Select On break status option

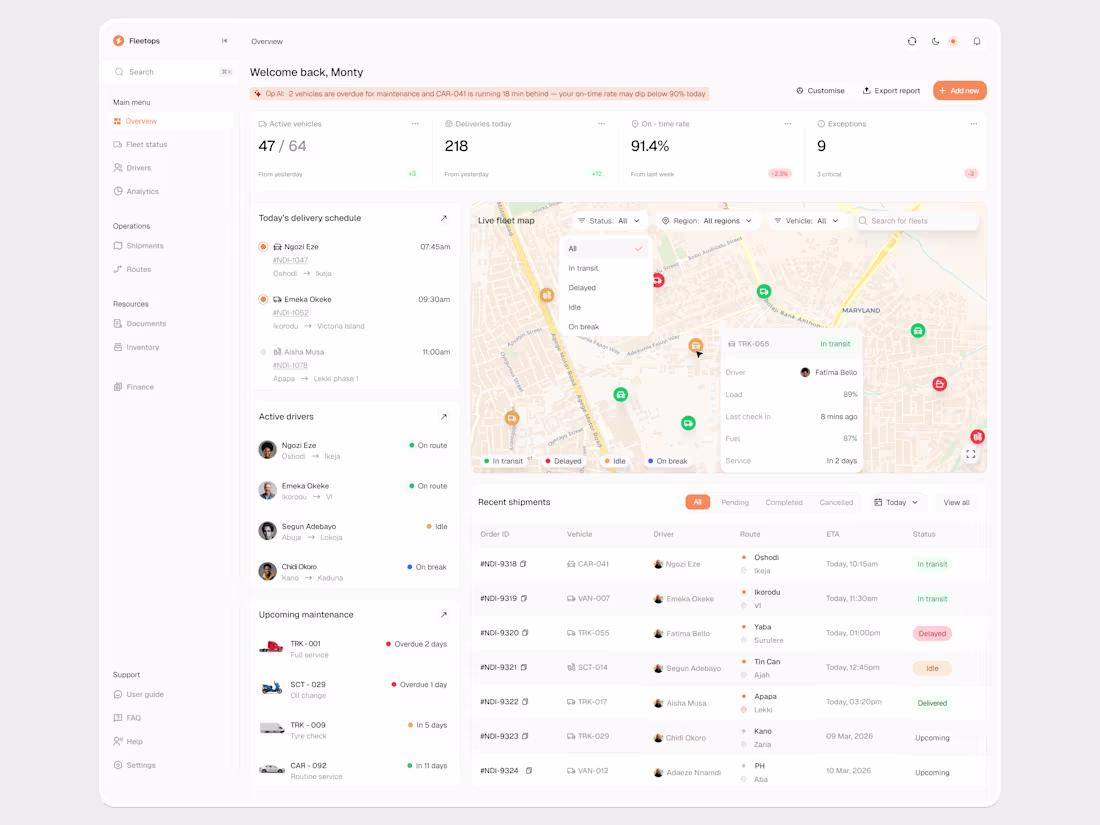coord(606,327)
